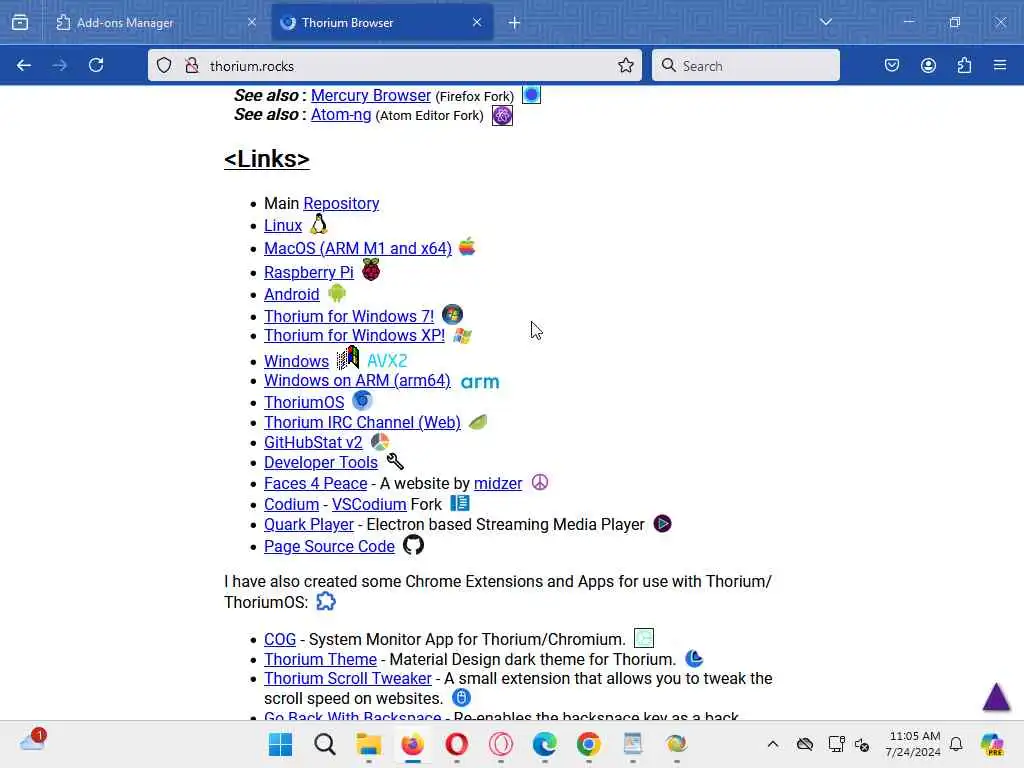1024x768 pixels.
Task: Click the GitHub octocat icon
Action: [413, 545]
